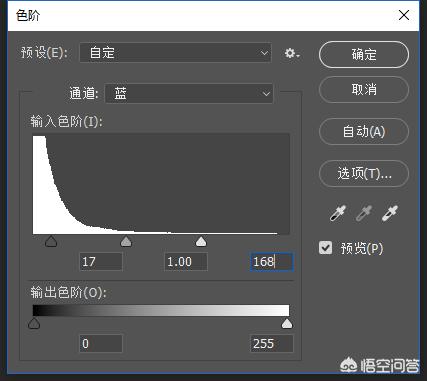Open the 通道 channel dropdown showing 蓝
This screenshot has width=427, height=381.
189,93
